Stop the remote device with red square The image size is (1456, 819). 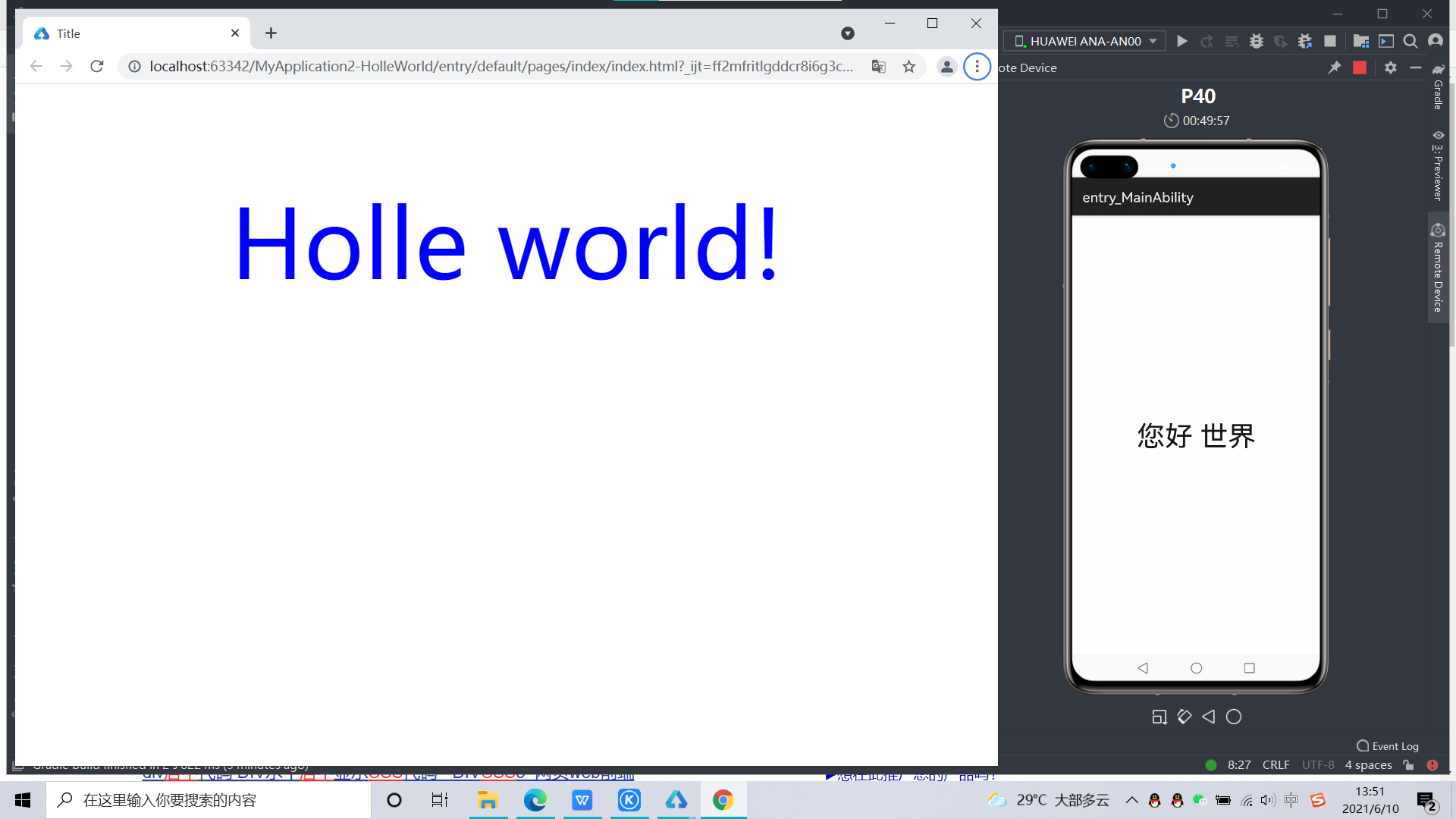click(1359, 67)
